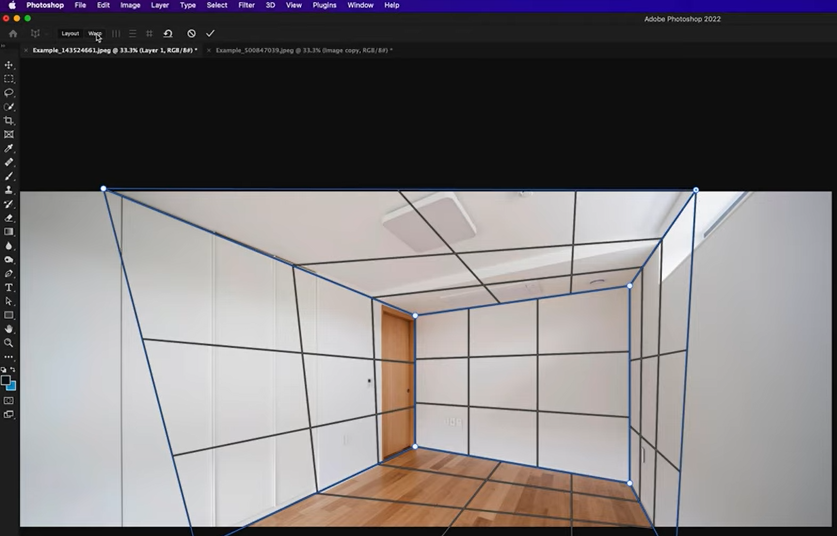The width and height of the screenshot is (837, 536).
Task: Reset to default foreground/background colors
Action: pyautogui.click(x=4, y=369)
